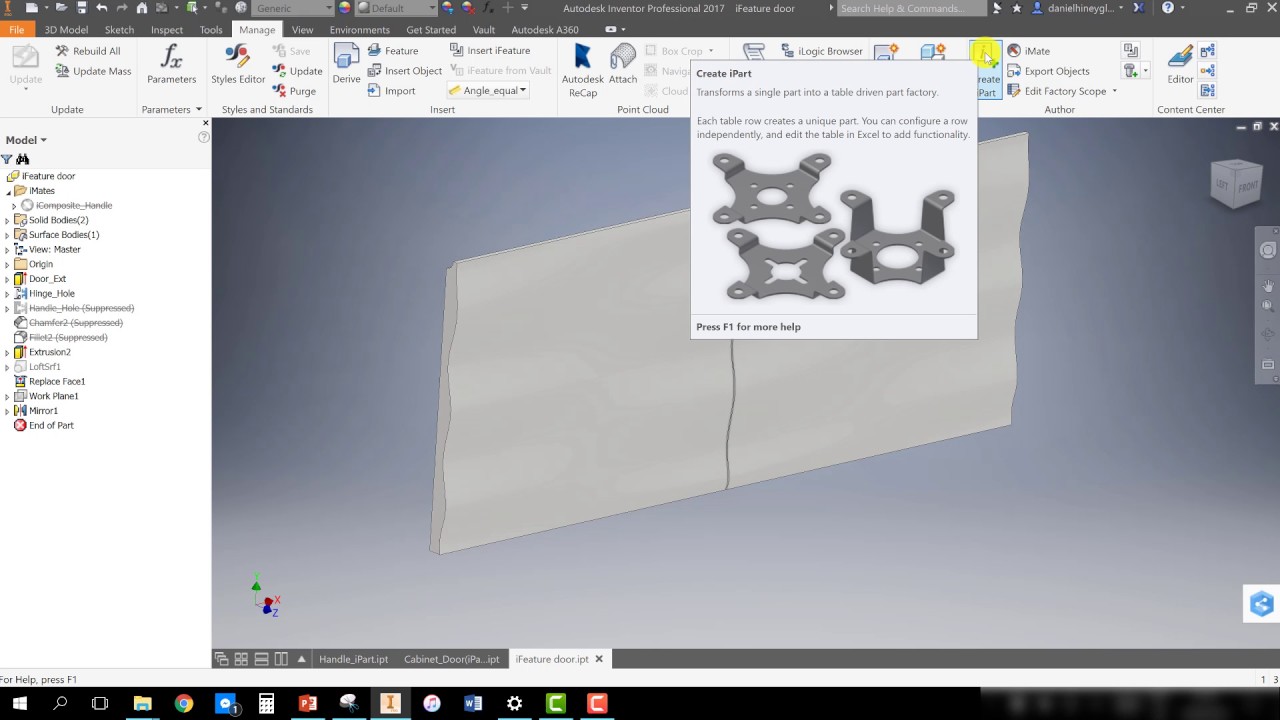Click the Search Help & Commands field

pos(910,8)
